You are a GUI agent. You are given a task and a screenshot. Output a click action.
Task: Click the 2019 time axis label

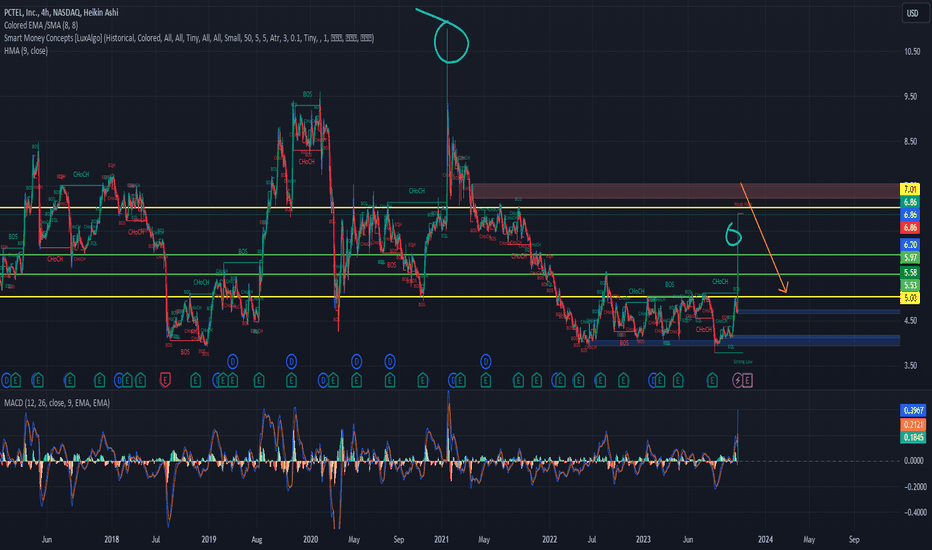coord(209,539)
